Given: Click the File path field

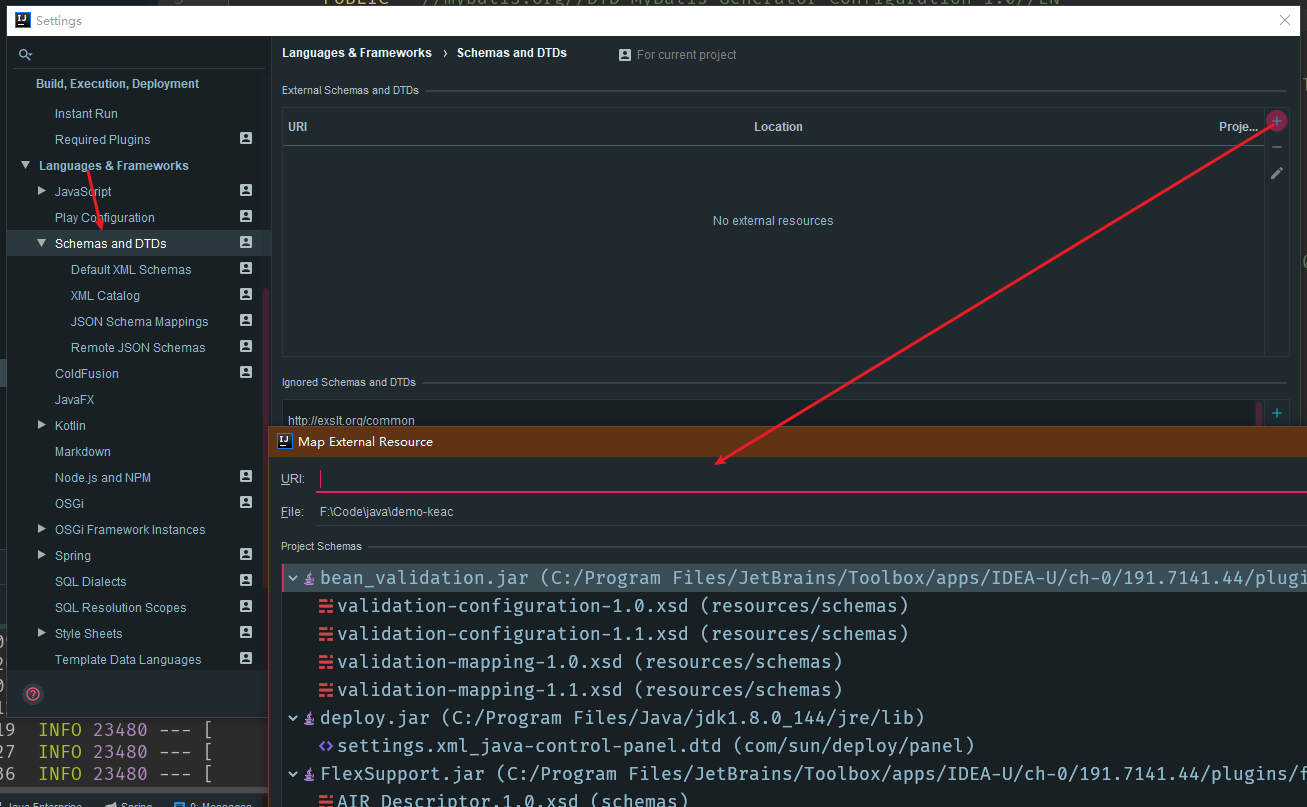Looking at the screenshot, I should click(812, 512).
